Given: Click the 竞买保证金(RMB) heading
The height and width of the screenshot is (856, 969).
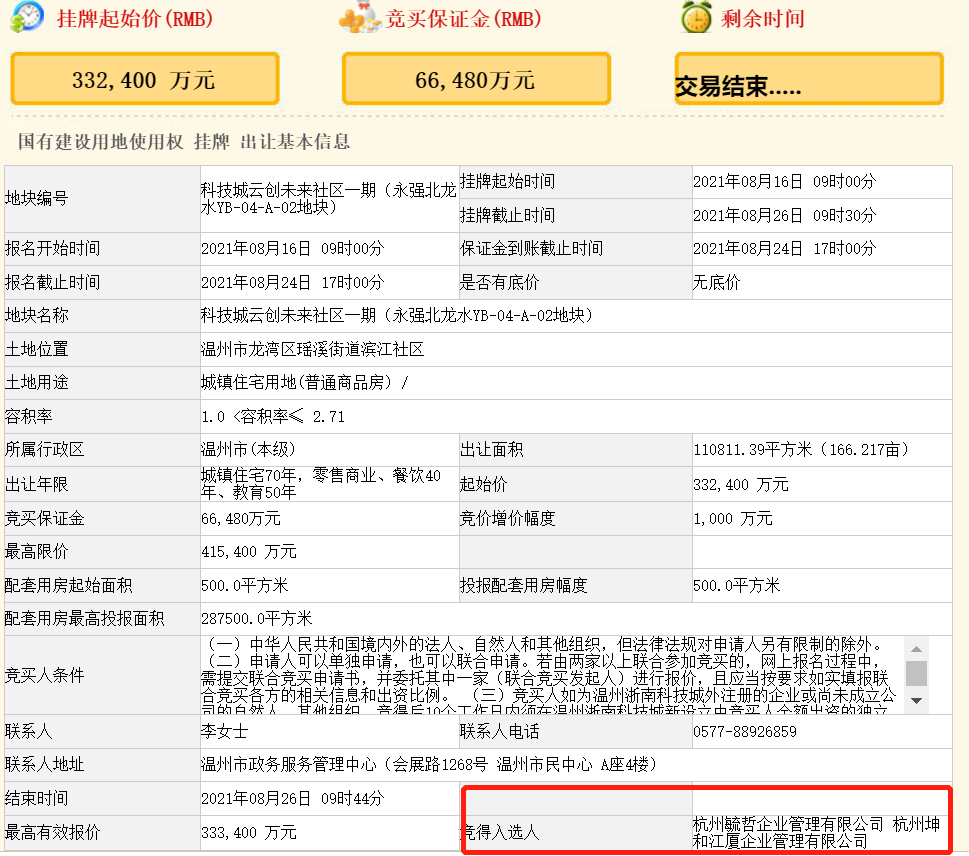Looking at the screenshot, I should (x=463, y=19).
